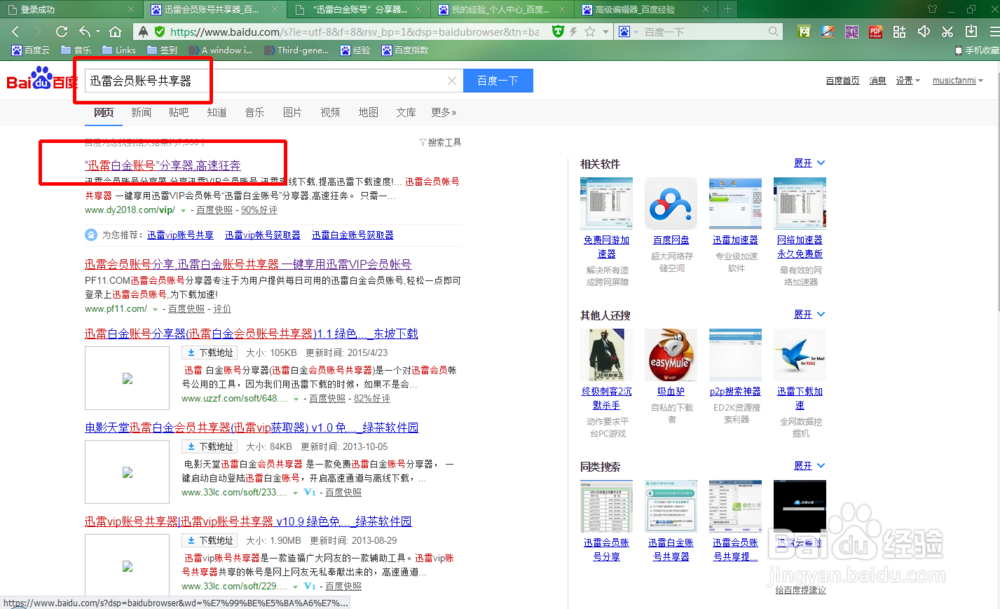Go to 百度首页 link
The width and height of the screenshot is (1000, 609).
[842, 80]
